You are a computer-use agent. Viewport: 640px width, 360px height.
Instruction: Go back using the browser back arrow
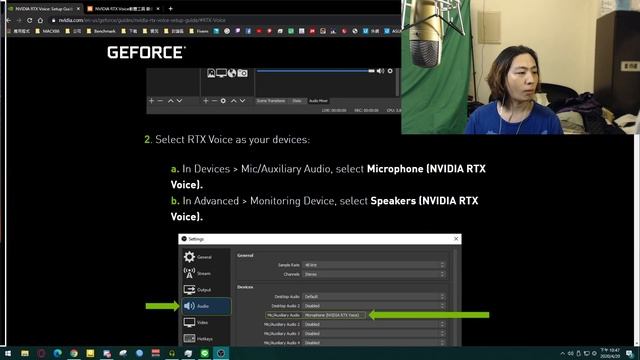coord(9,20)
